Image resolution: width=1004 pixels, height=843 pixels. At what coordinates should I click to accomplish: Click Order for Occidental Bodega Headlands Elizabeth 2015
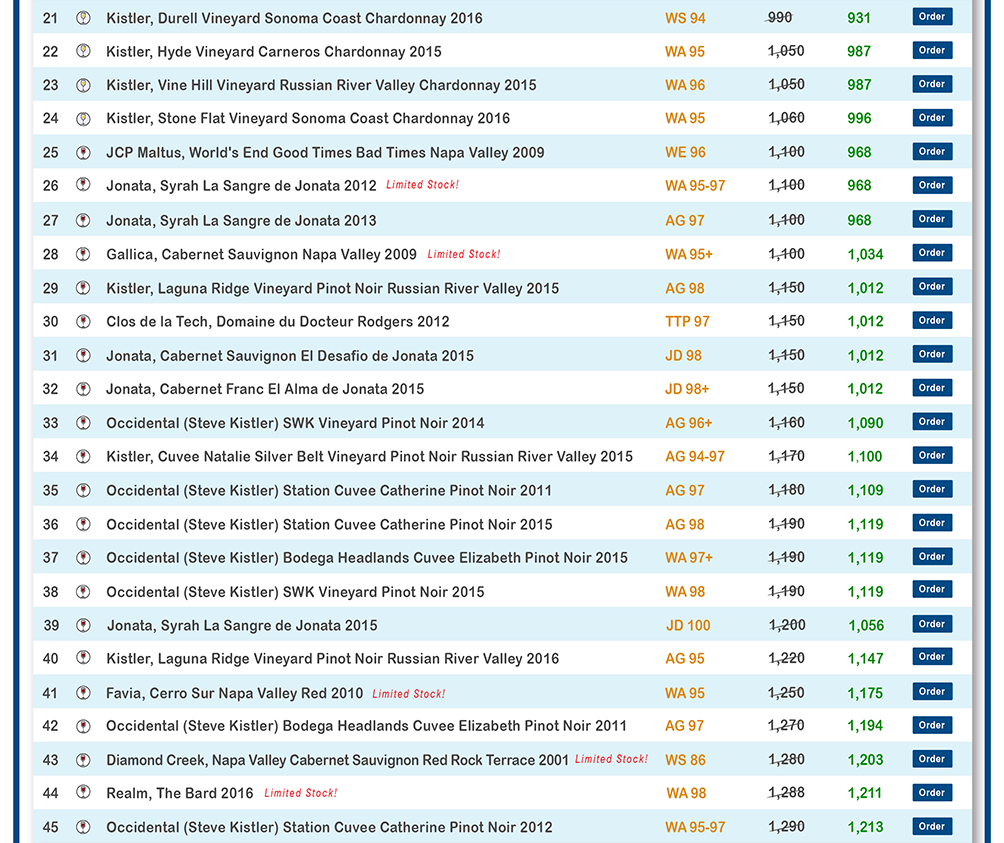tap(932, 556)
